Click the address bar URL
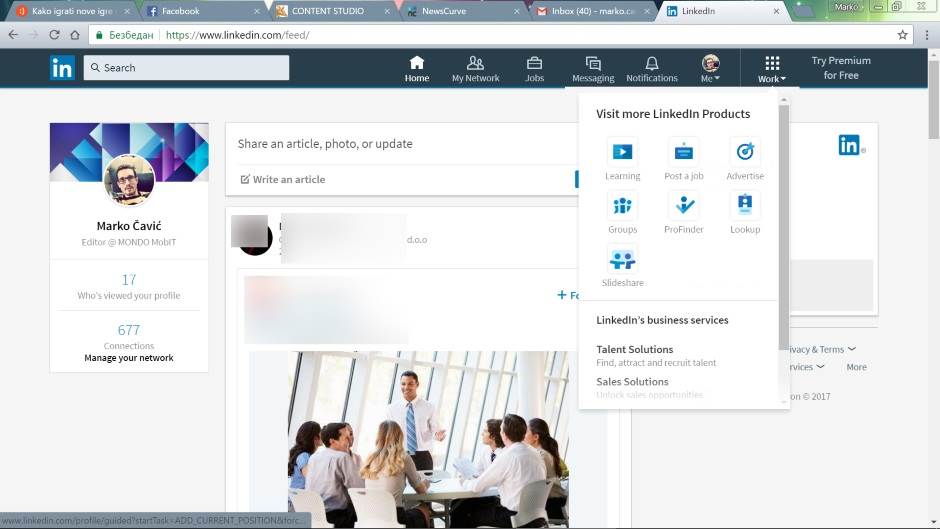This screenshot has width=940, height=529. coord(237,35)
